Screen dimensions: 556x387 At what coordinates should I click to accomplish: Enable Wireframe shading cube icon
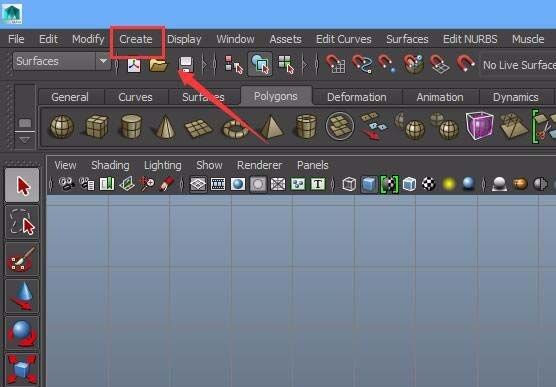pyautogui.click(x=349, y=184)
